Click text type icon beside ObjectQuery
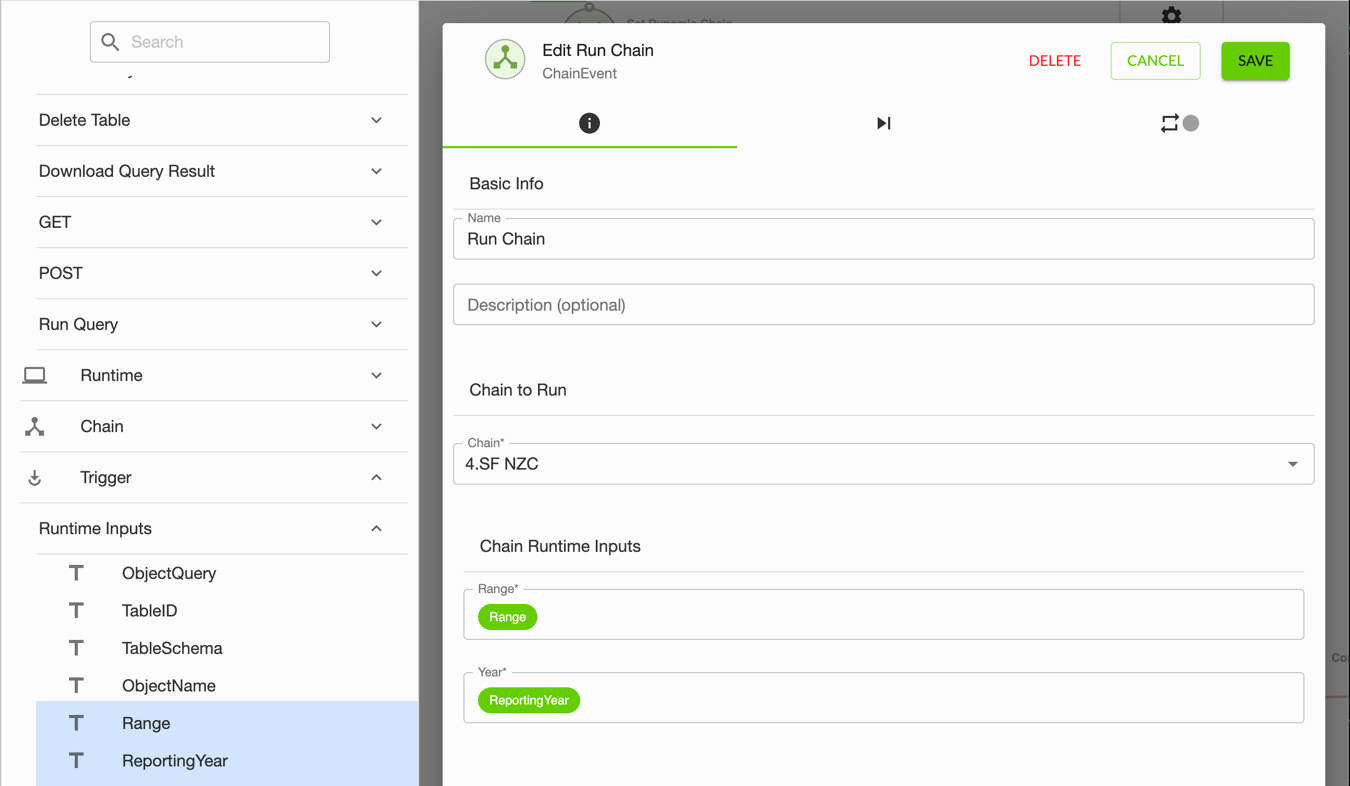The width and height of the screenshot is (1350, 786). pyautogui.click(x=76, y=573)
